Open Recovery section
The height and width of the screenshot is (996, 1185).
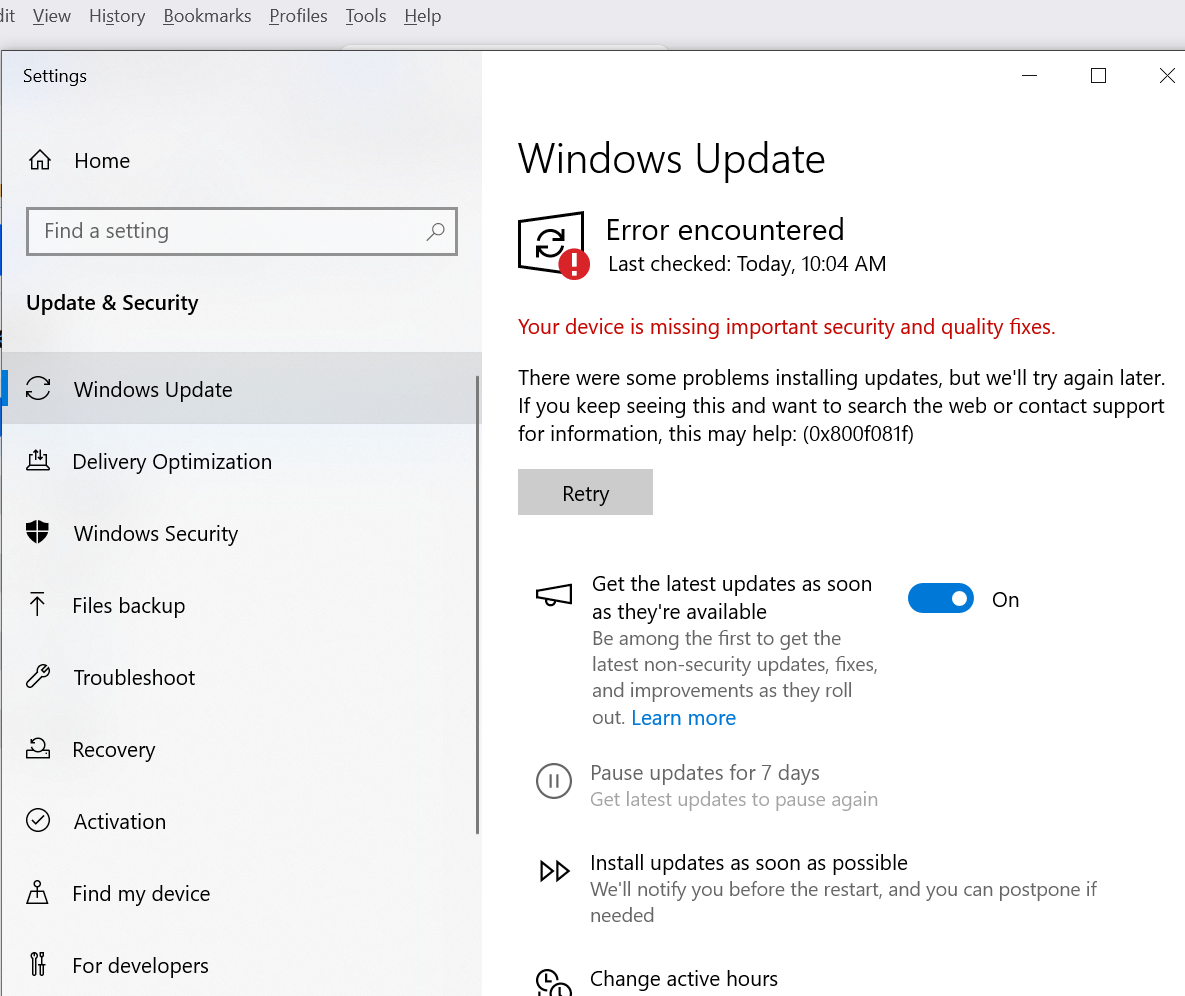click(x=240, y=748)
